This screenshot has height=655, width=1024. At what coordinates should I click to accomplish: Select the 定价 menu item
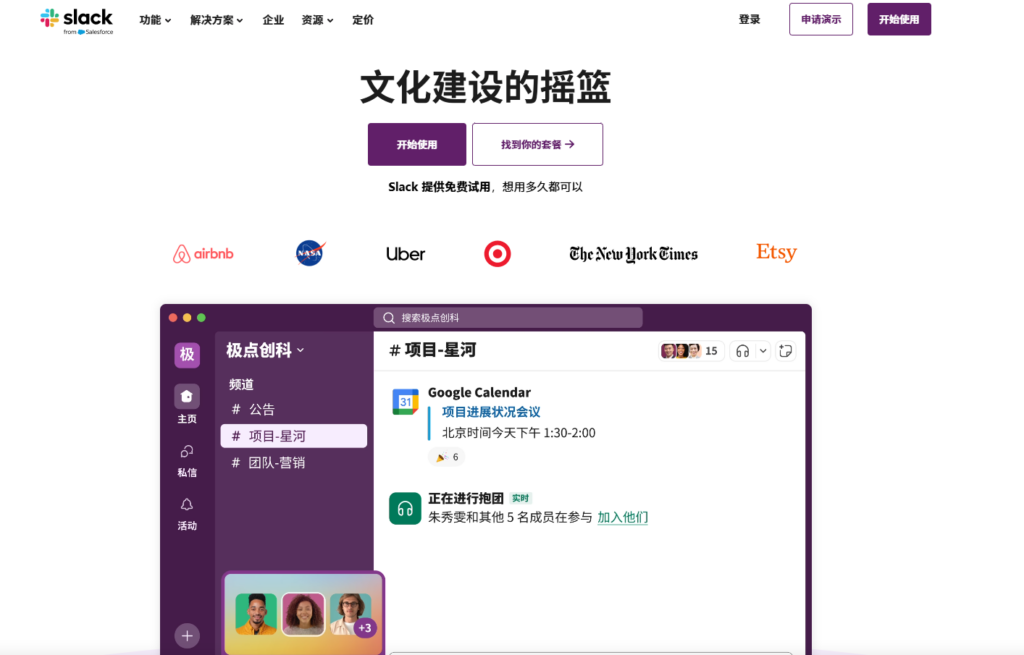point(362,19)
